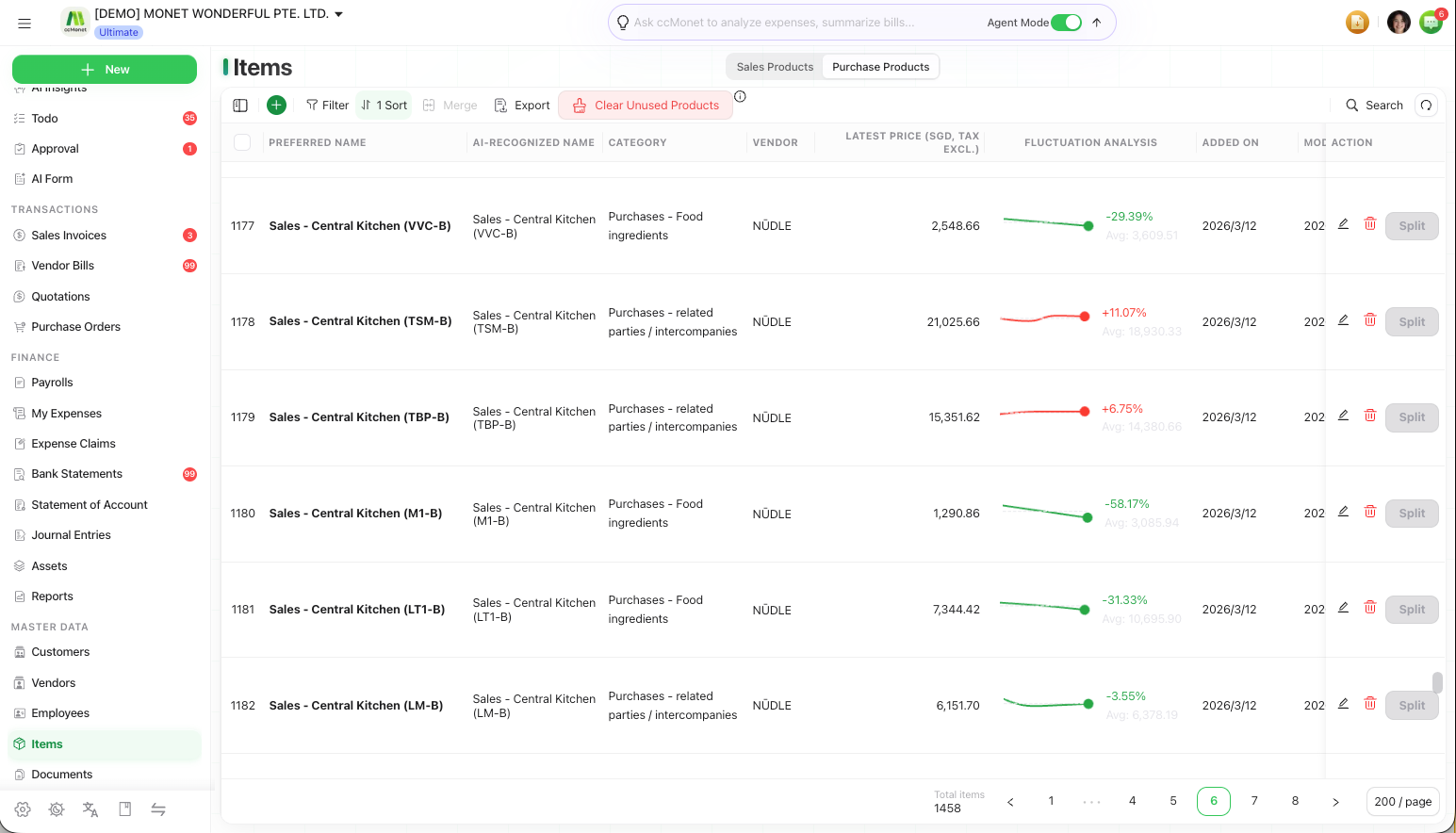Image resolution: width=1456 pixels, height=833 pixels.
Task: Delete the Sales - Central Kitchen (TSM-B) row
Action: point(1370,320)
